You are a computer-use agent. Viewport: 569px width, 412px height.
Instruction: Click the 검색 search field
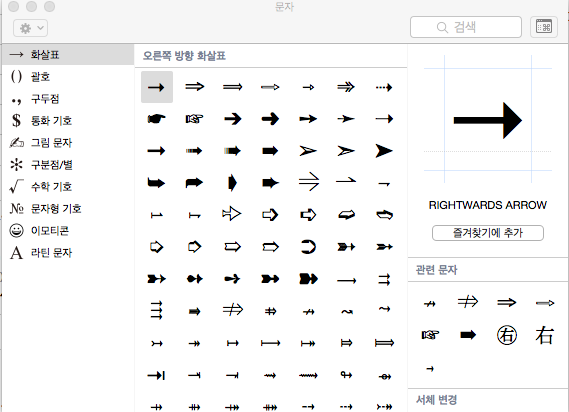point(466,27)
